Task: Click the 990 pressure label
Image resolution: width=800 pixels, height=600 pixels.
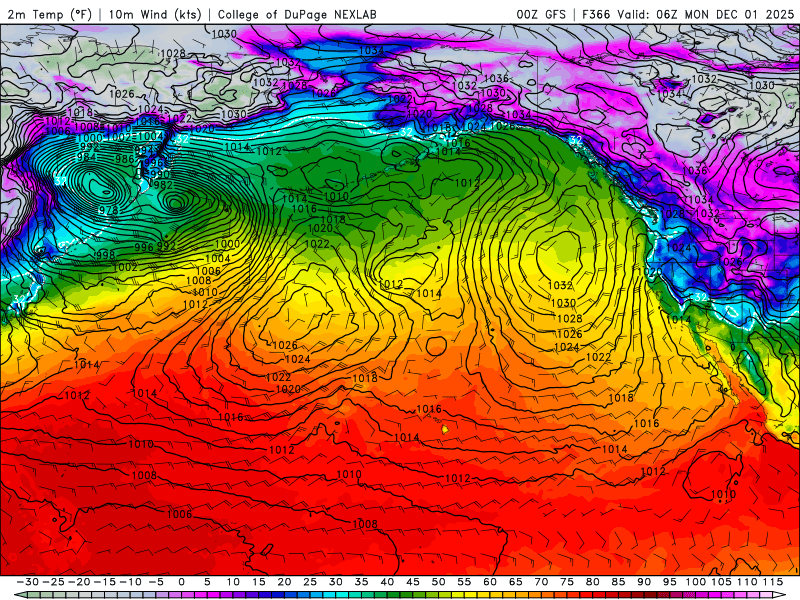Action: (159, 174)
